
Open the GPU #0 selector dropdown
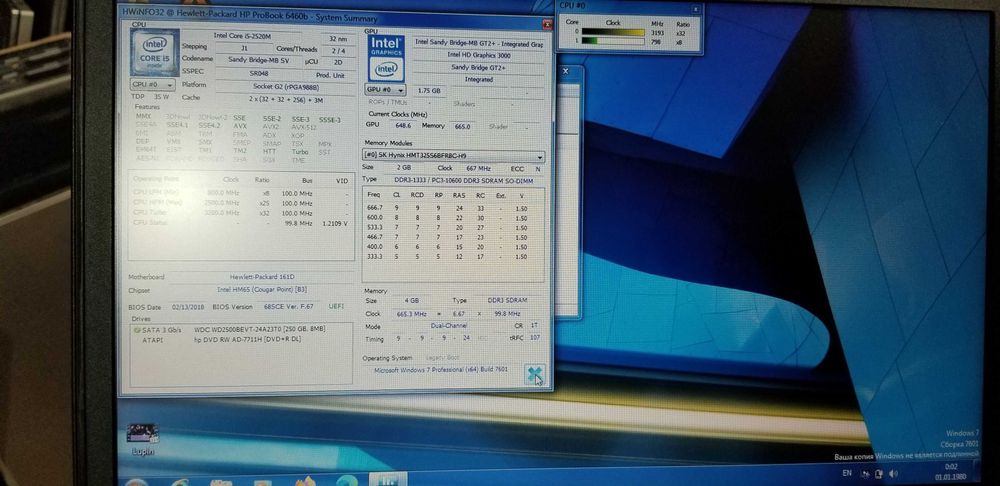click(x=385, y=90)
